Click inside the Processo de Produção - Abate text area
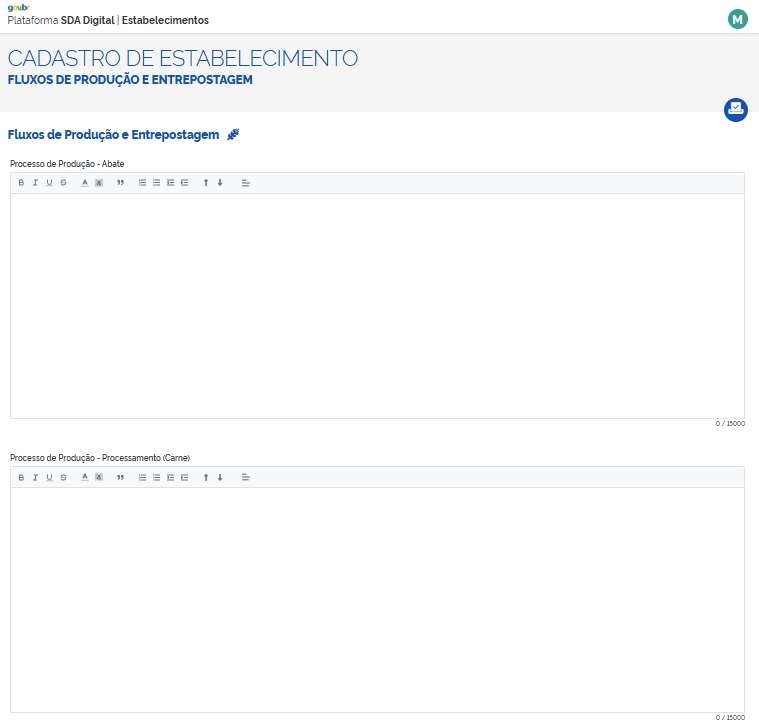Image resolution: width=759 pixels, height=720 pixels. [377, 305]
